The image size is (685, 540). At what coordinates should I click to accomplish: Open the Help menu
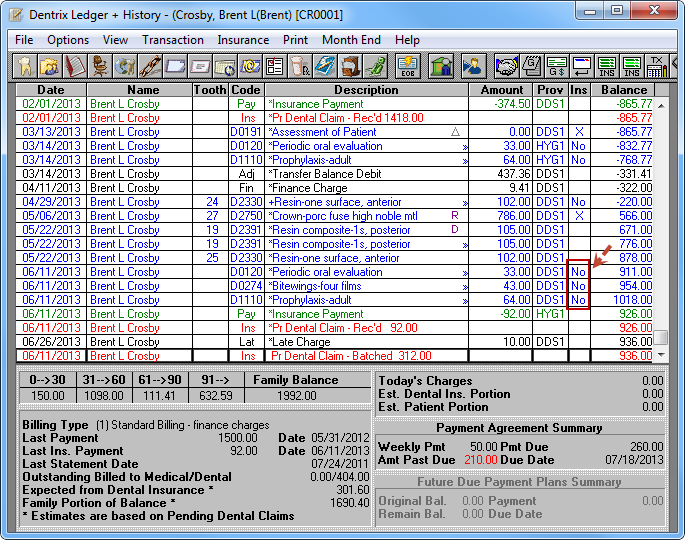click(x=407, y=40)
